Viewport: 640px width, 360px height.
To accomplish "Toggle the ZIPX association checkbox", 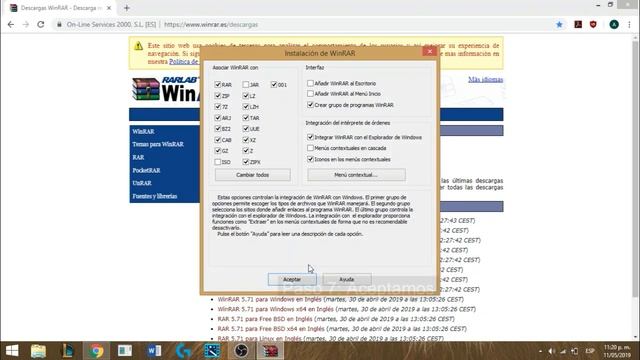I will click(x=245, y=162).
